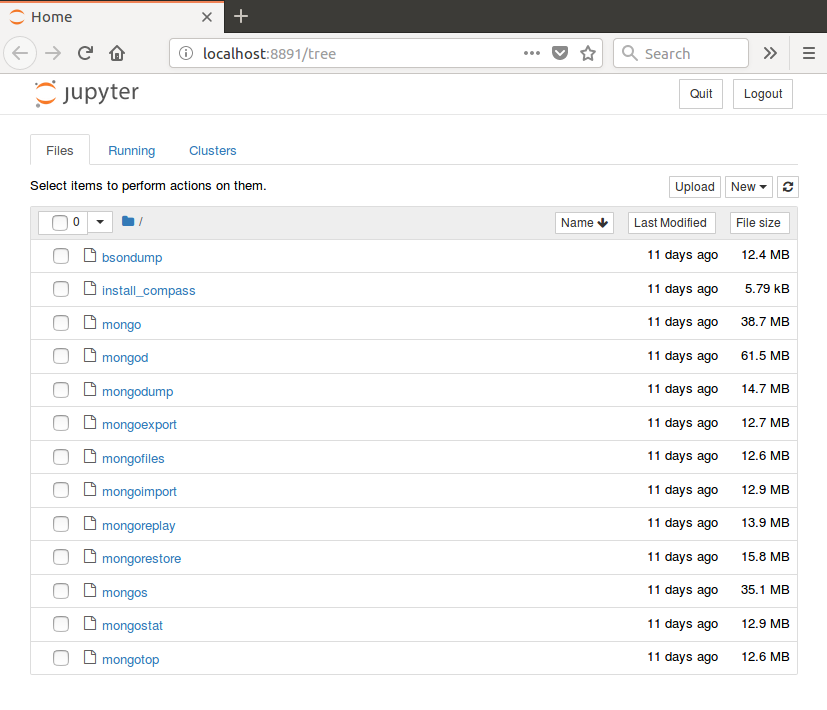
Task: Show site information for localhost
Action: (x=186, y=53)
